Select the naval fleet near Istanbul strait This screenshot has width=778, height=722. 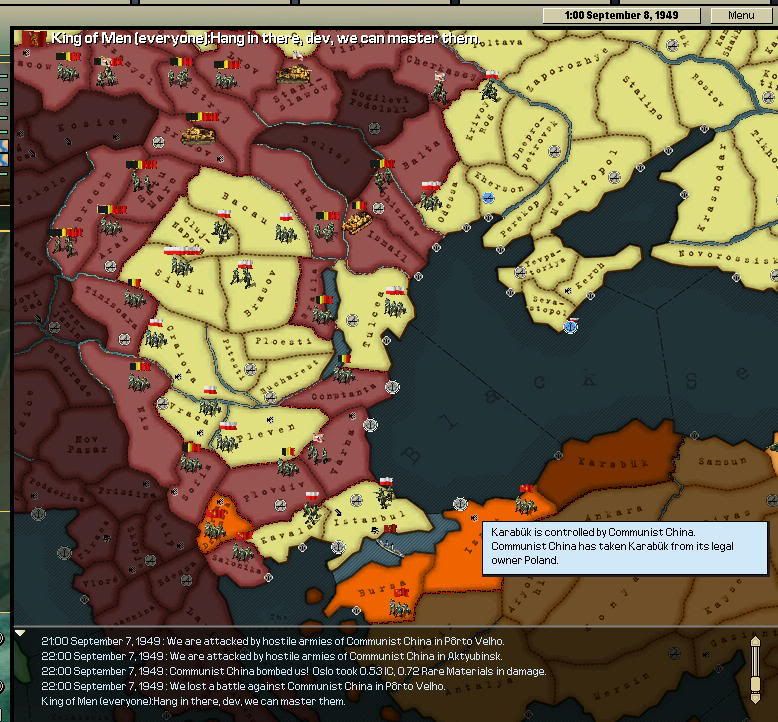(390, 547)
